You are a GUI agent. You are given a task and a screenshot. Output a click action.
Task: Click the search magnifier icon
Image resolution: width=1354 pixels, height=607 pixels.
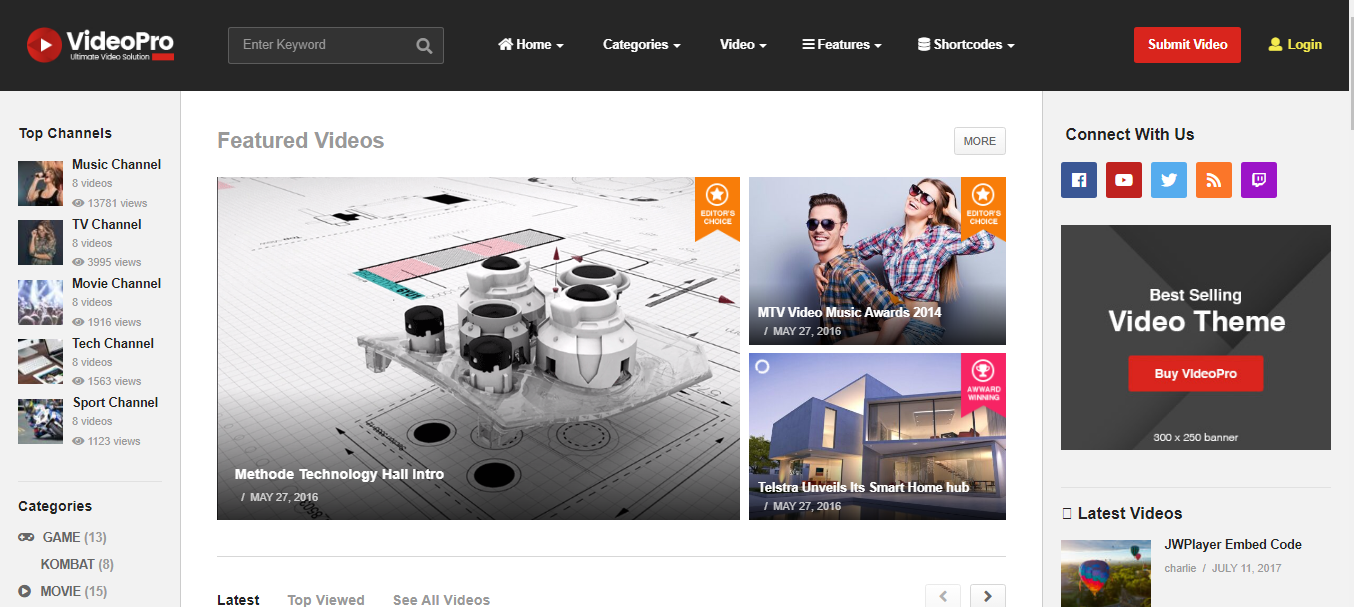pos(424,45)
